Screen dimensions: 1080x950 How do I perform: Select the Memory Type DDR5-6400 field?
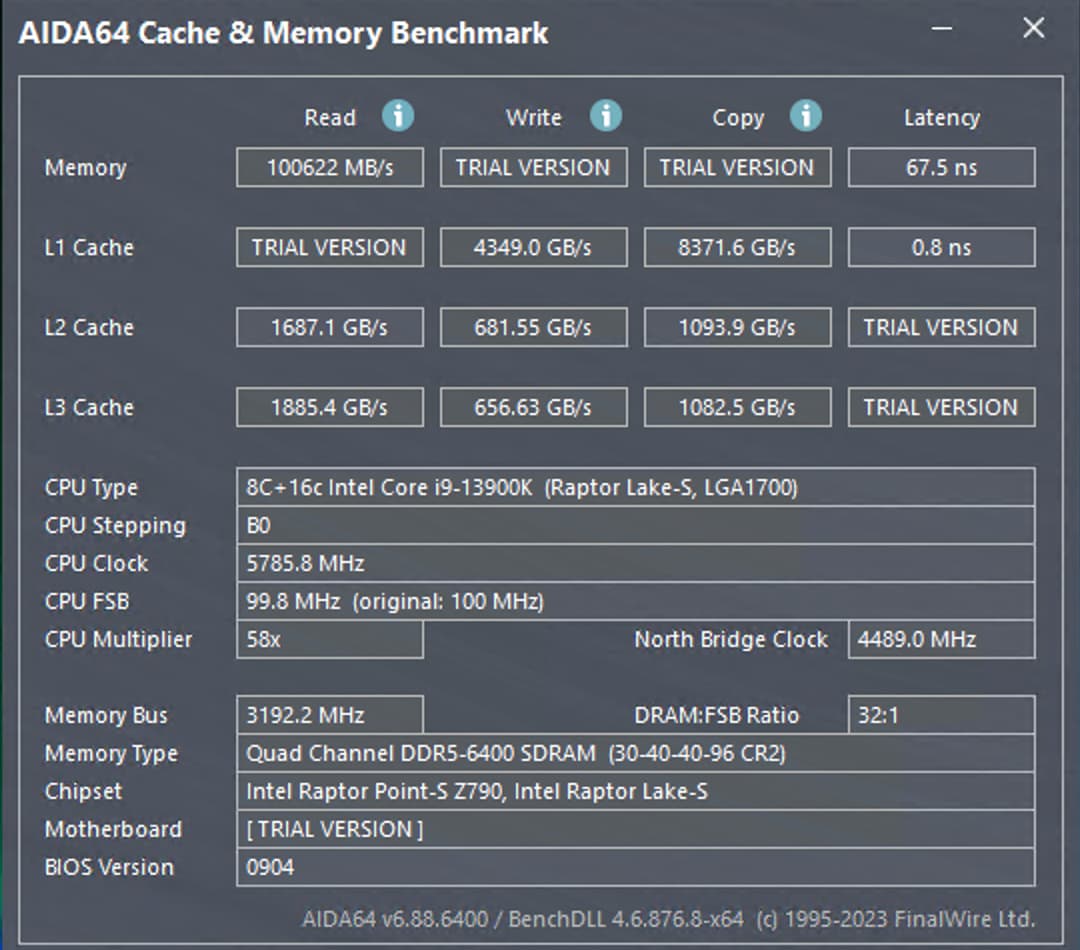635,753
